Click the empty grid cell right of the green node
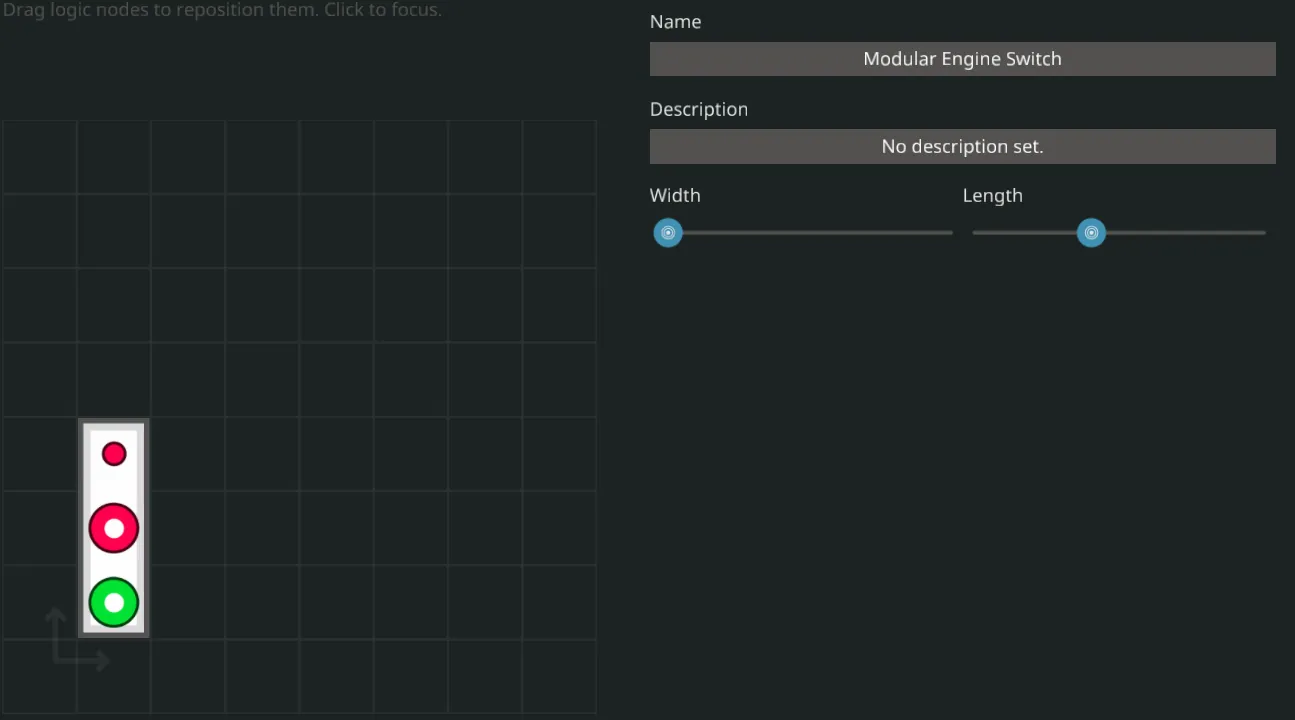This screenshot has width=1295, height=720. coord(188,603)
